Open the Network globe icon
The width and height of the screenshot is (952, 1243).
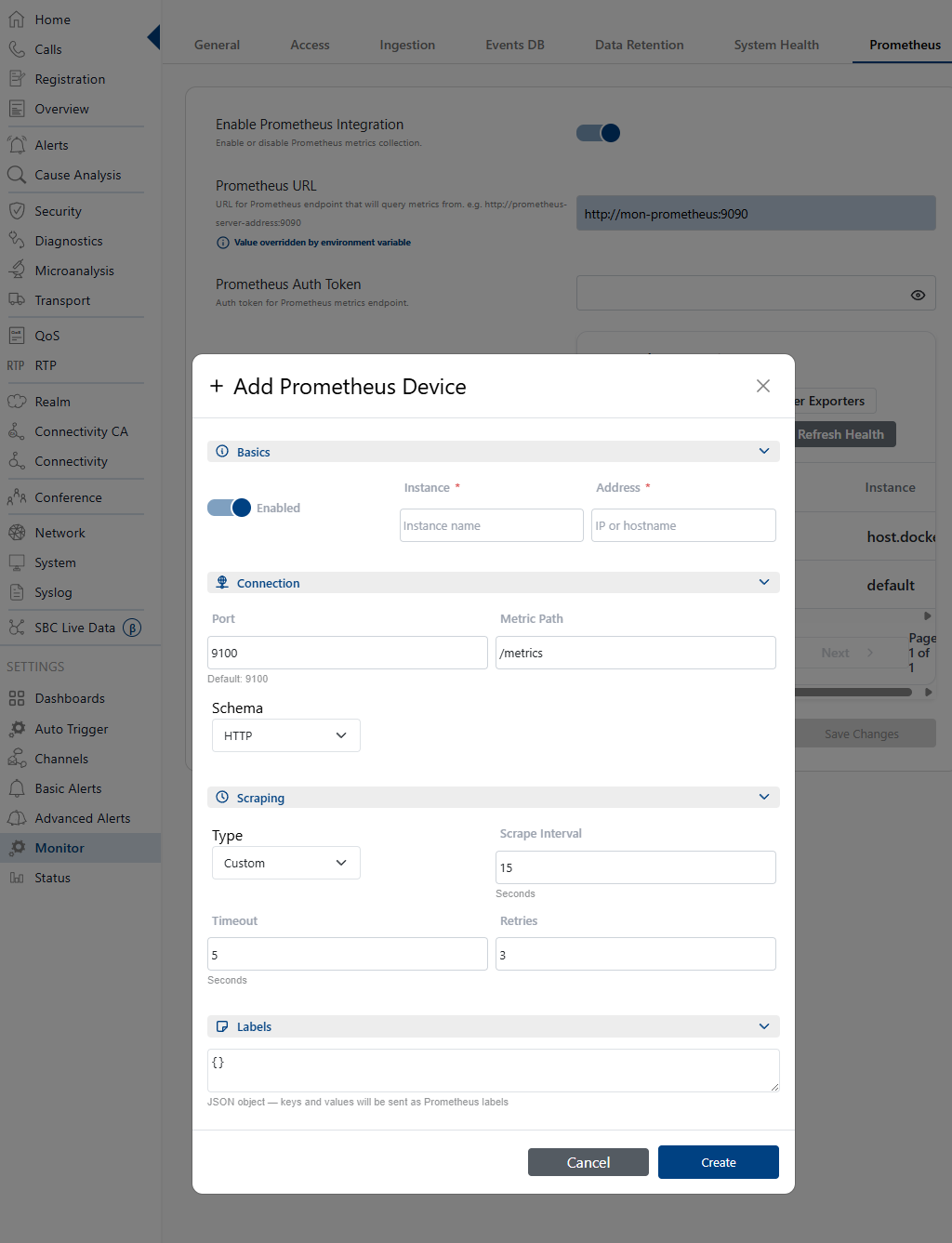coord(17,532)
